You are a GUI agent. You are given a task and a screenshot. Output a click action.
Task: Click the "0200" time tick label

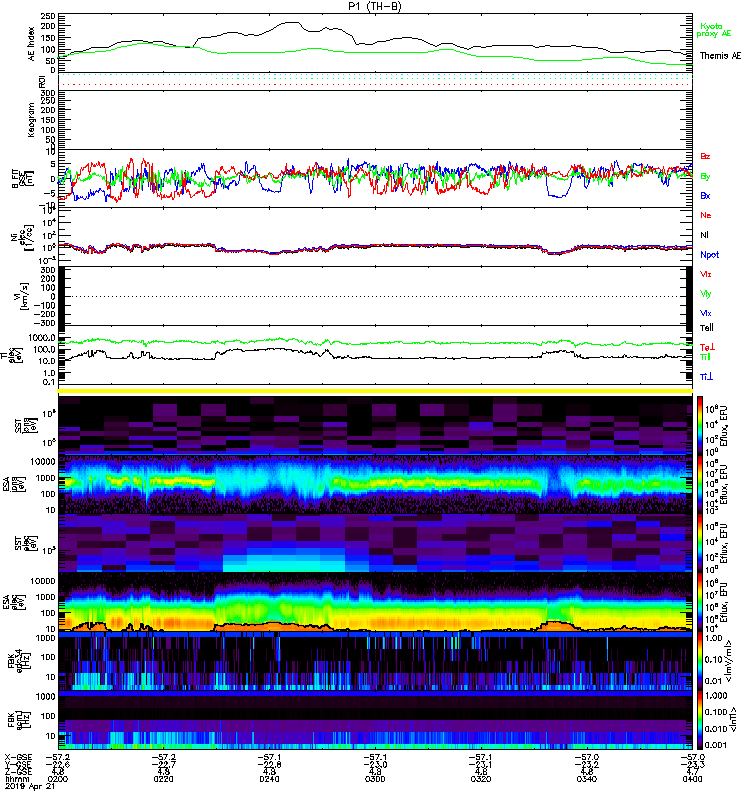pos(57,779)
